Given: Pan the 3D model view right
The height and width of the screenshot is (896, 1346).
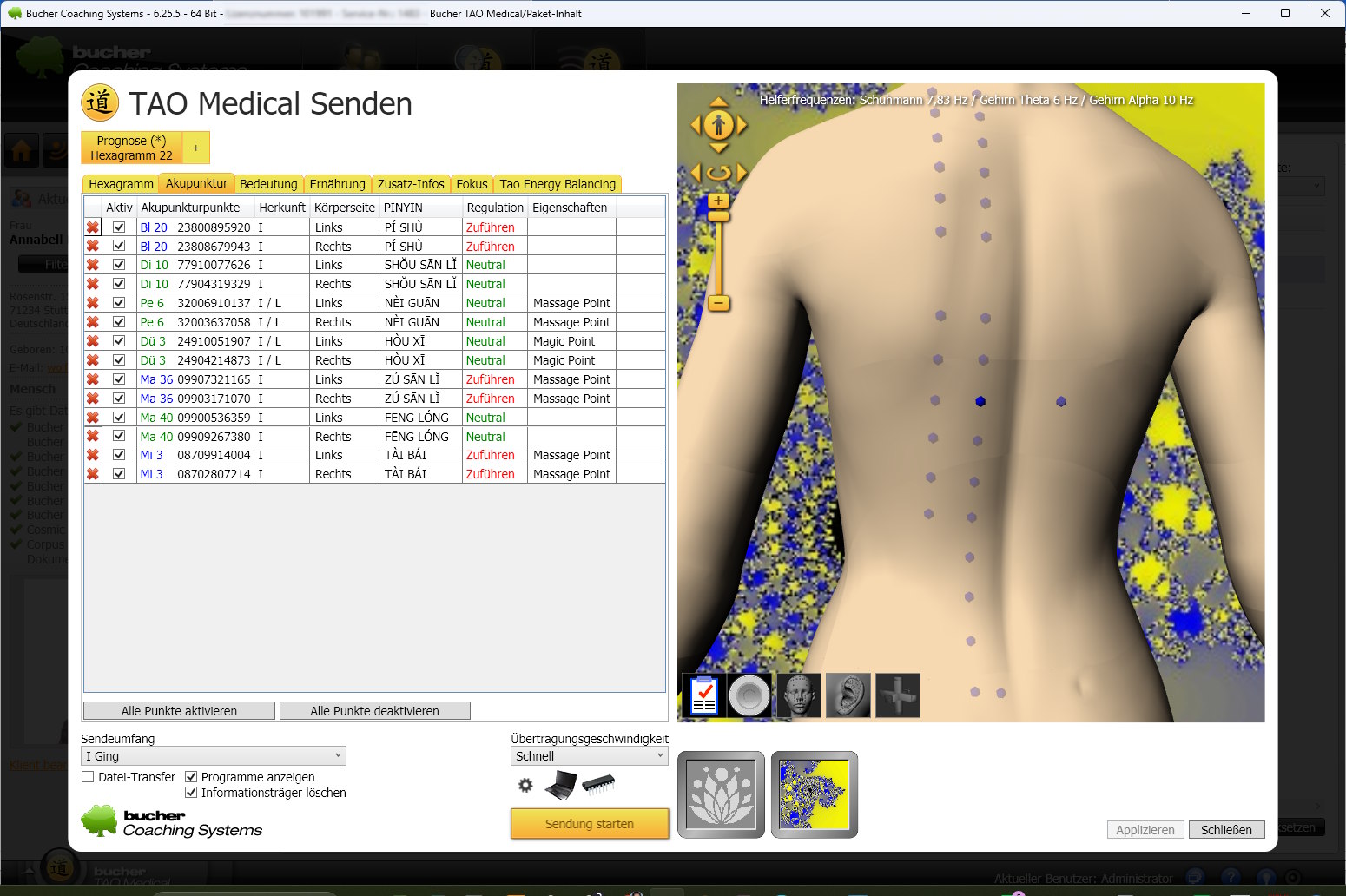Looking at the screenshot, I should [742, 125].
